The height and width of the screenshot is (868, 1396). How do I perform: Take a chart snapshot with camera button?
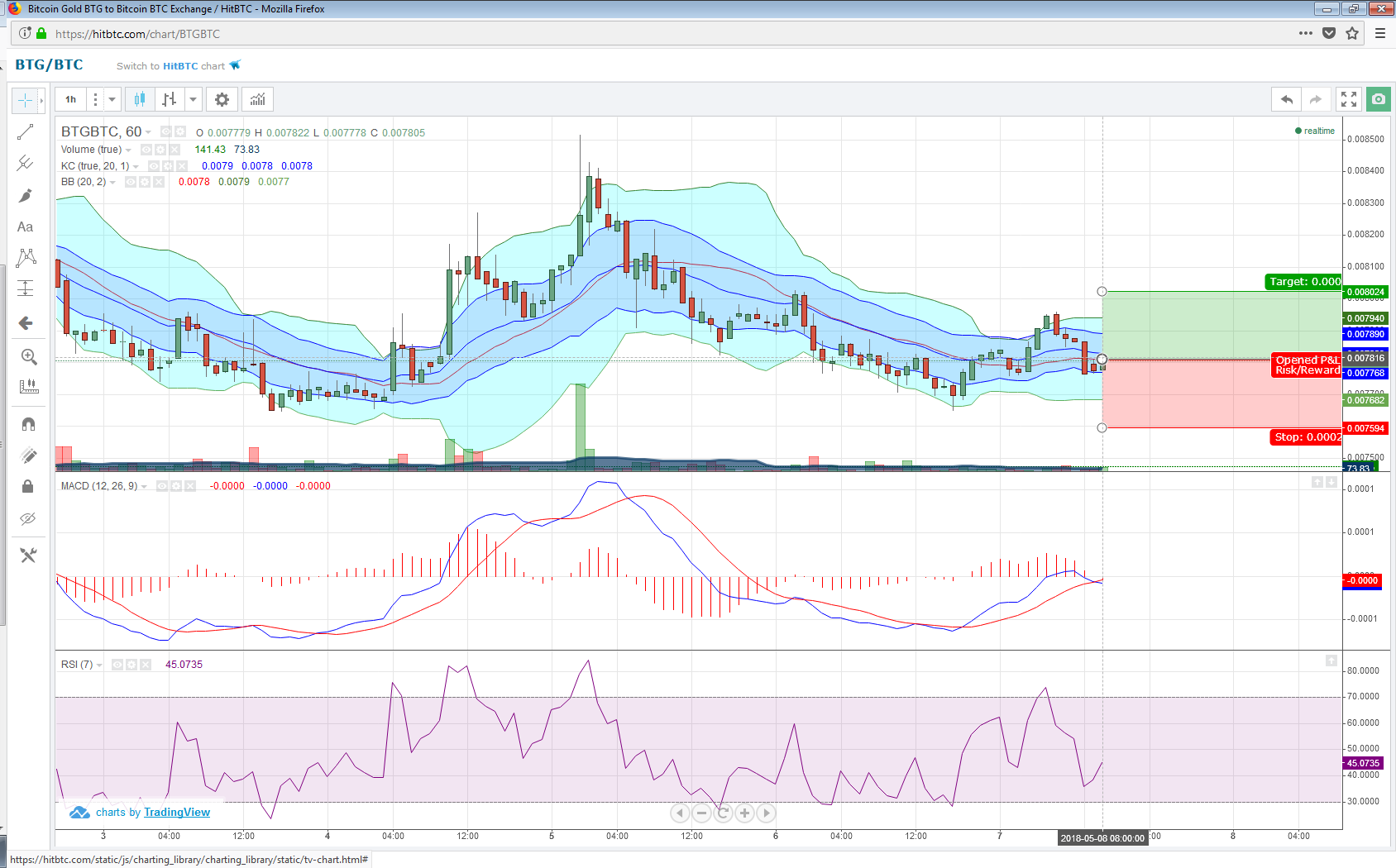tap(1379, 100)
